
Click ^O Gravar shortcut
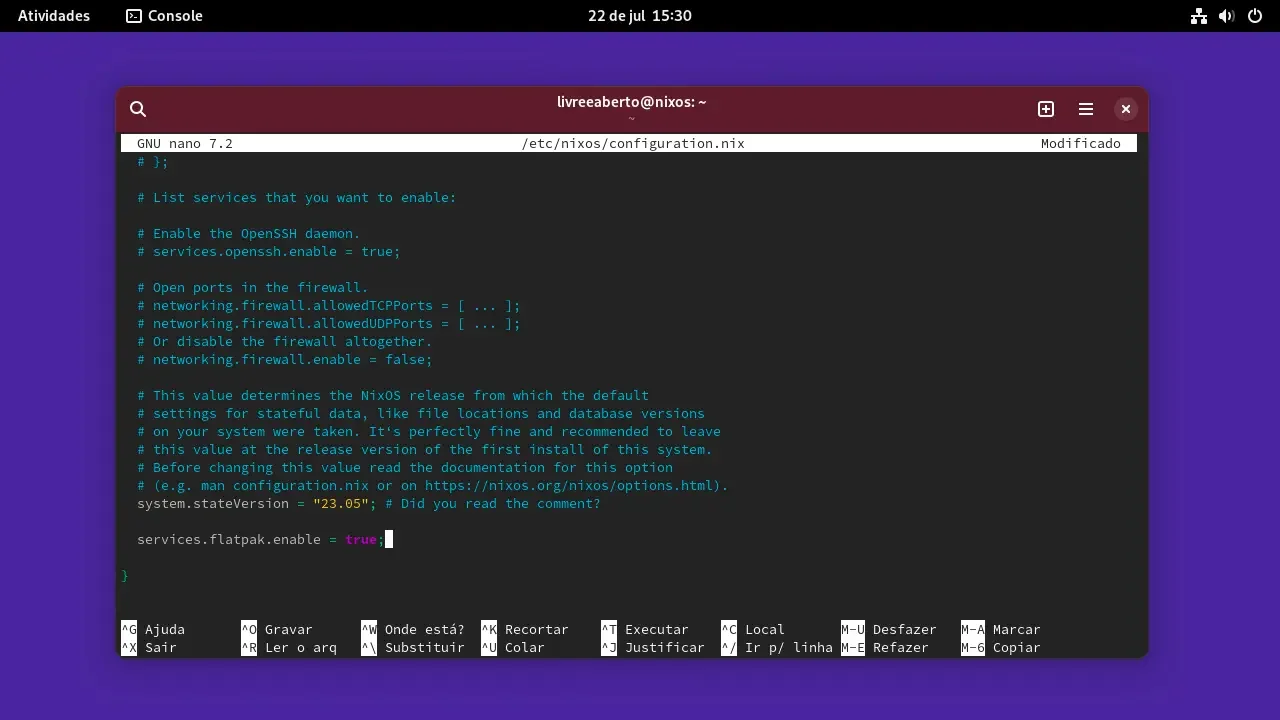277,630
